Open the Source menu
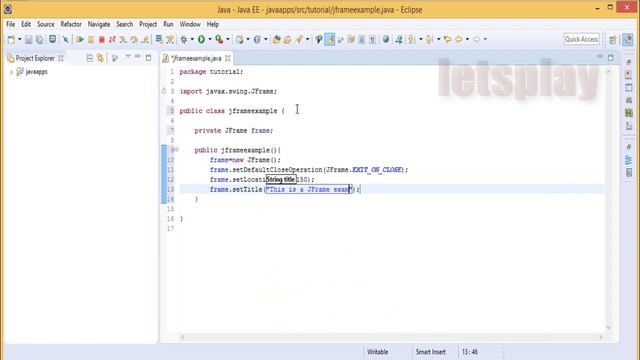Screen dimensions: 640x360 click(46, 24)
